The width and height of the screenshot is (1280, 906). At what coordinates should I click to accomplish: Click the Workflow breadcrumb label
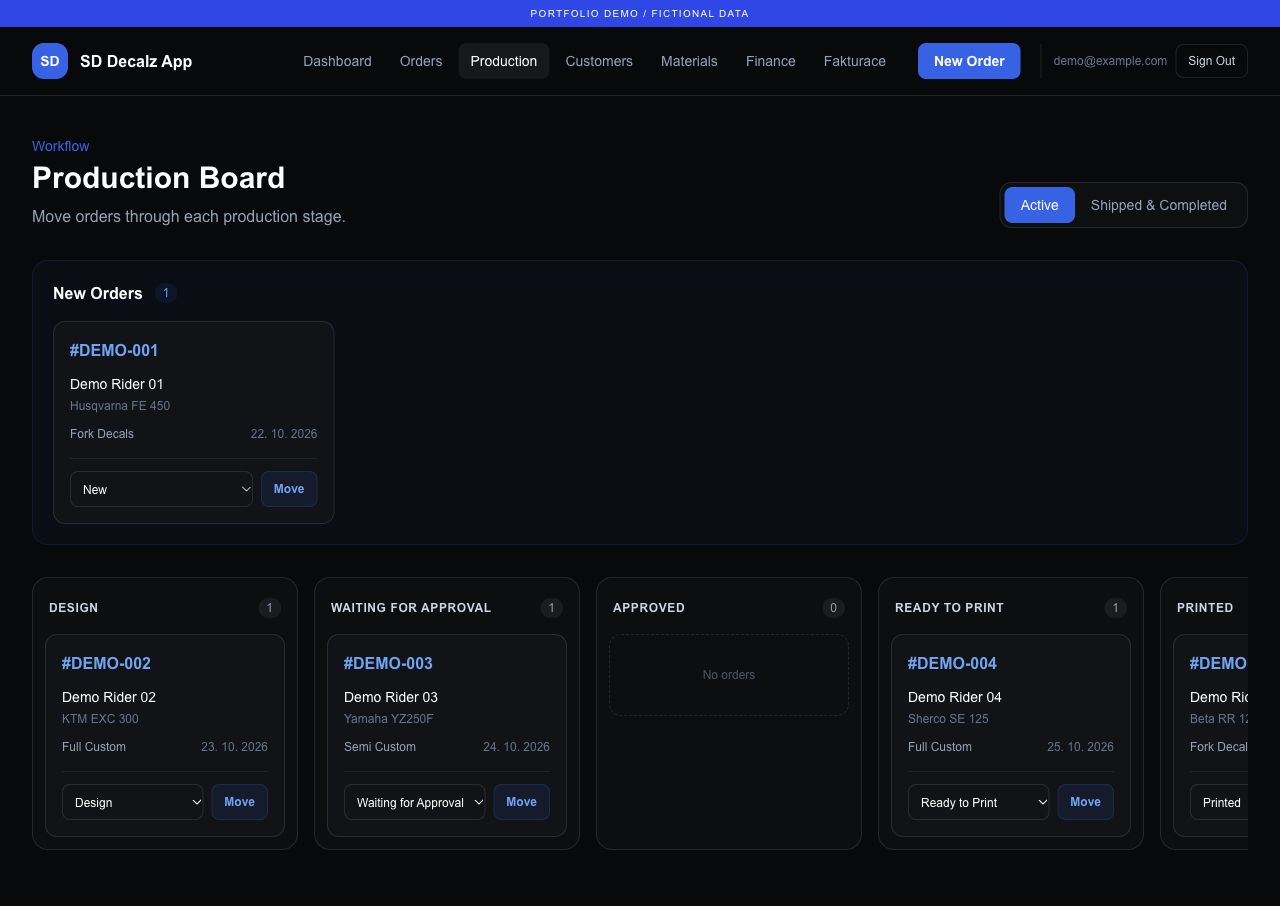(60, 146)
